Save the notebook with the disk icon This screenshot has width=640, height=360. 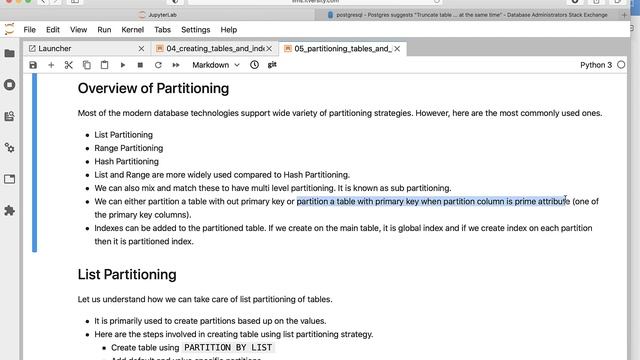click(33, 65)
